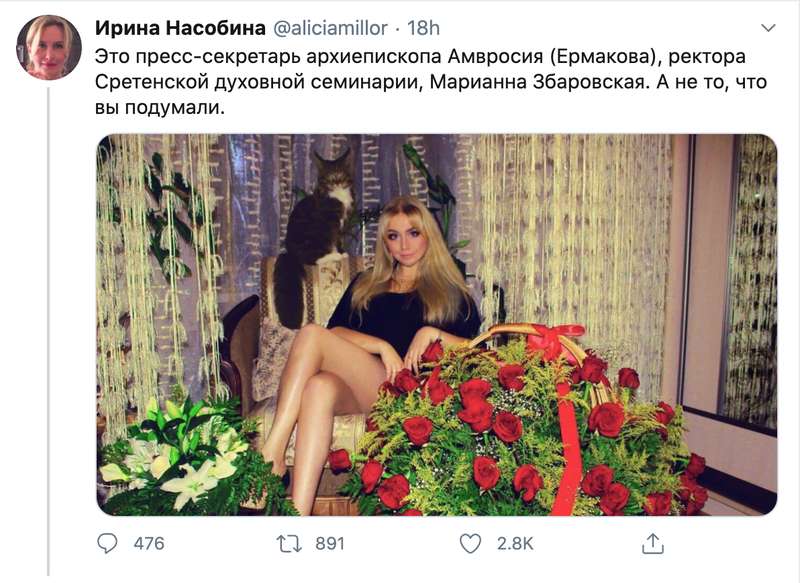Screen dimensions: 800x583
Task: Open the @aliciamillor handle link
Action: (x=331, y=28)
